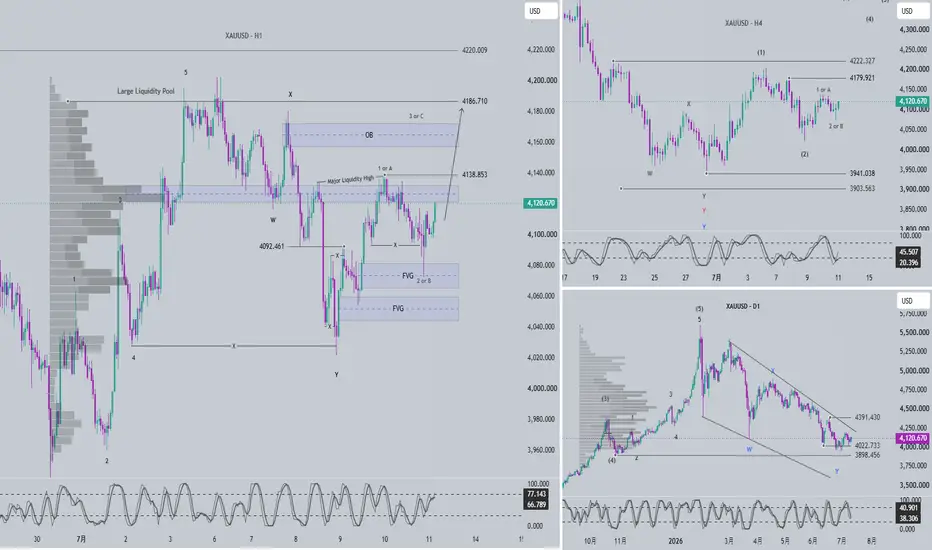
Task: Select the 4222.327 level label on H4
Action: coord(862,61)
